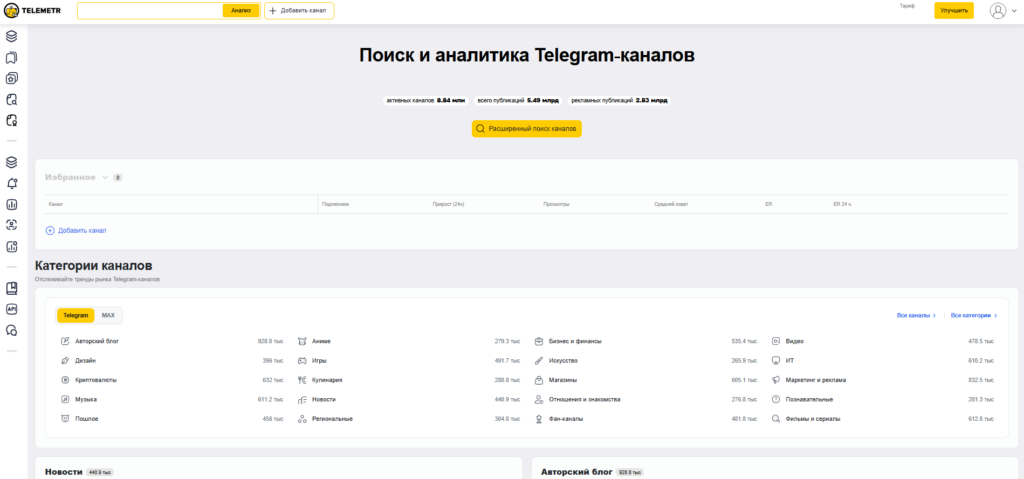The height and width of the screenshot is (479, 1024).
Task: Click the Видео category icon
Action: (776, 341)
